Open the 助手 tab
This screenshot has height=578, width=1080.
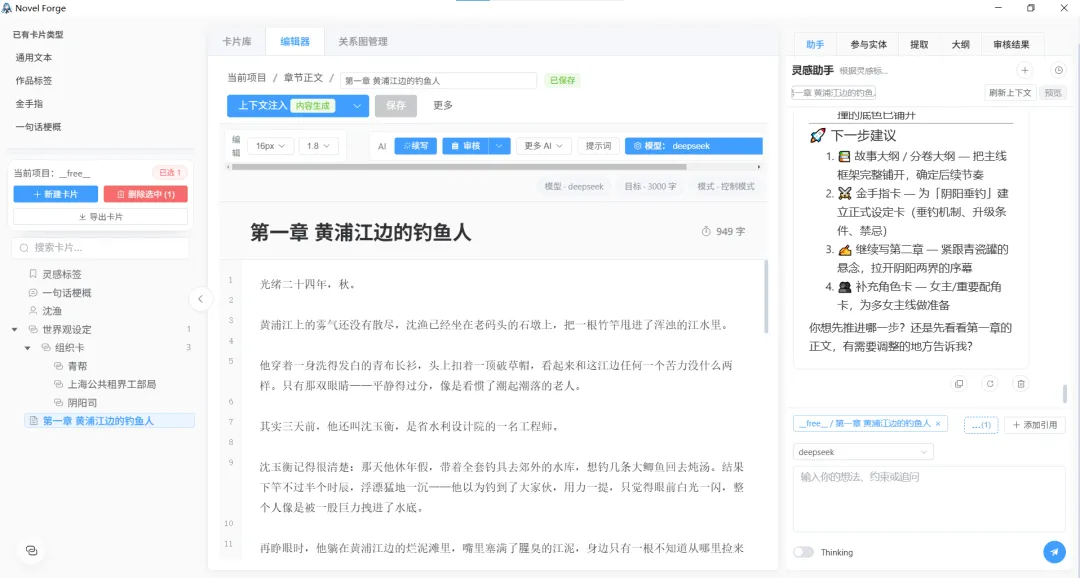[815, 44]
